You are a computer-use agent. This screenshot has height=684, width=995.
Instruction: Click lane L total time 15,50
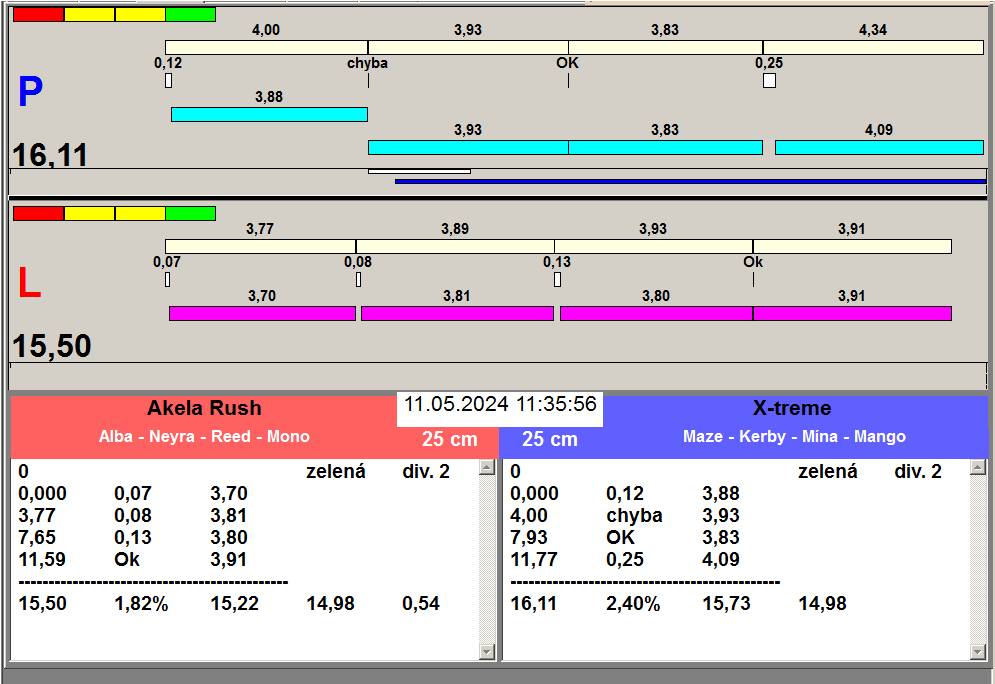52,346
